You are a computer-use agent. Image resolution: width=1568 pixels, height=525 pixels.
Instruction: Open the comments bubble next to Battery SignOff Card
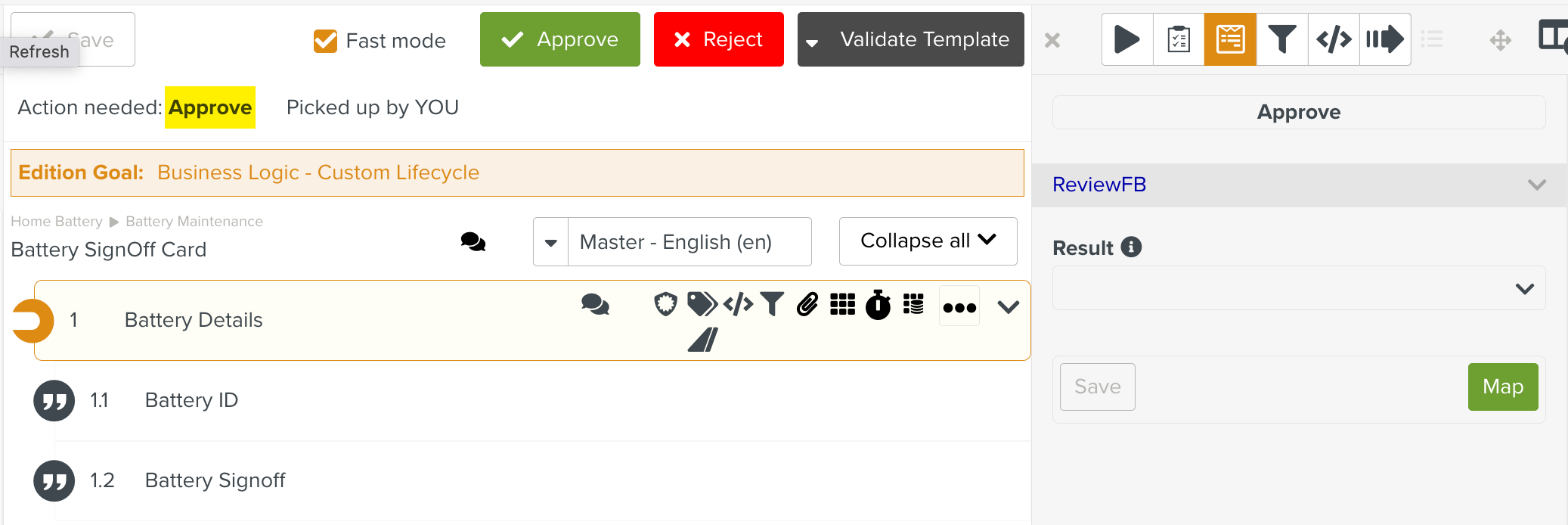click(x=472, y=242)
